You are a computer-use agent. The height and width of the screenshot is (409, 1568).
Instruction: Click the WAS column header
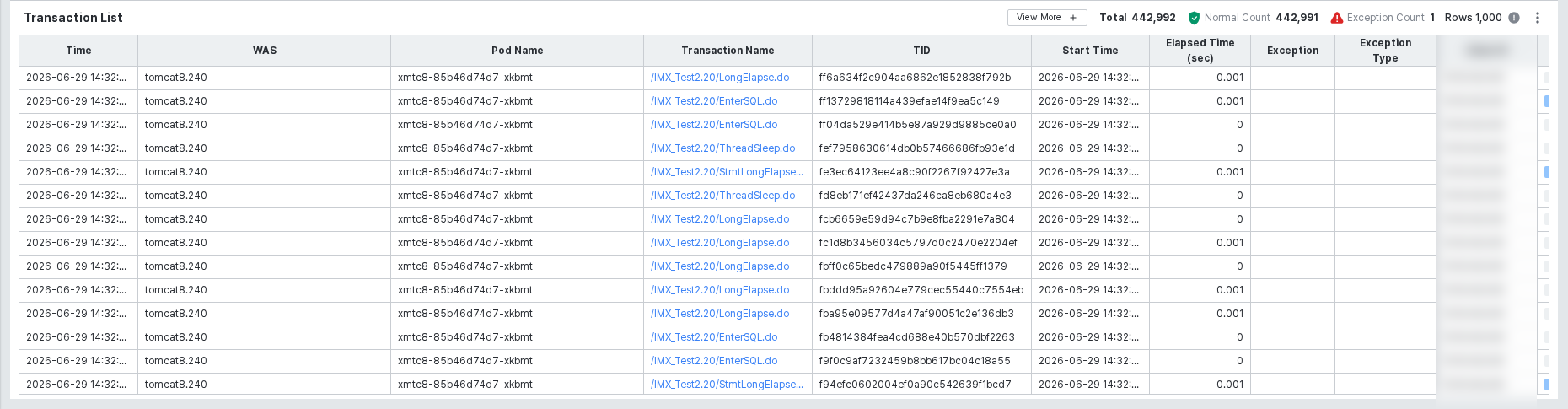[x=265, y=51]
